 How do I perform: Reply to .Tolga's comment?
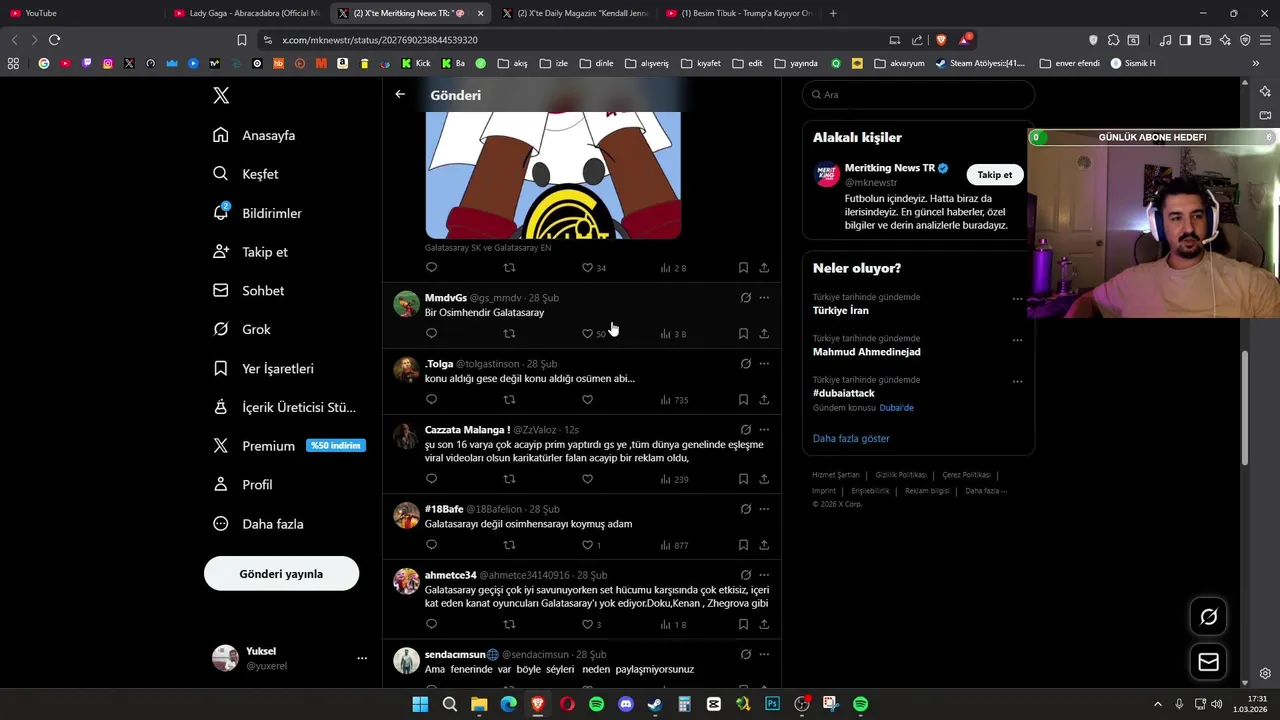click(x=431, y=400)
